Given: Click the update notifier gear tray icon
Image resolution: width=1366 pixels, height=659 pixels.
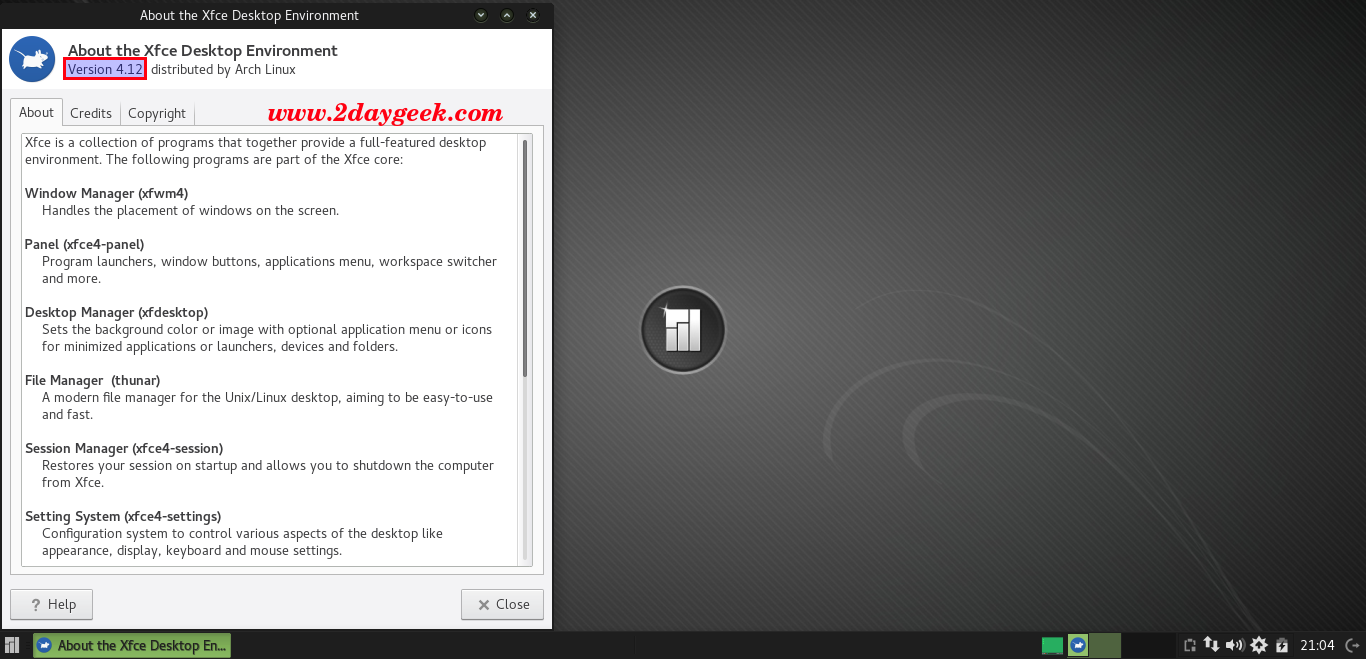Looking at the screenshot, I should click(1259, 646).
